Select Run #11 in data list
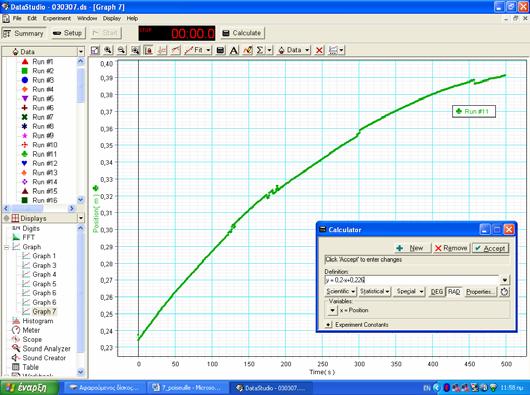 tap(40, 154)
